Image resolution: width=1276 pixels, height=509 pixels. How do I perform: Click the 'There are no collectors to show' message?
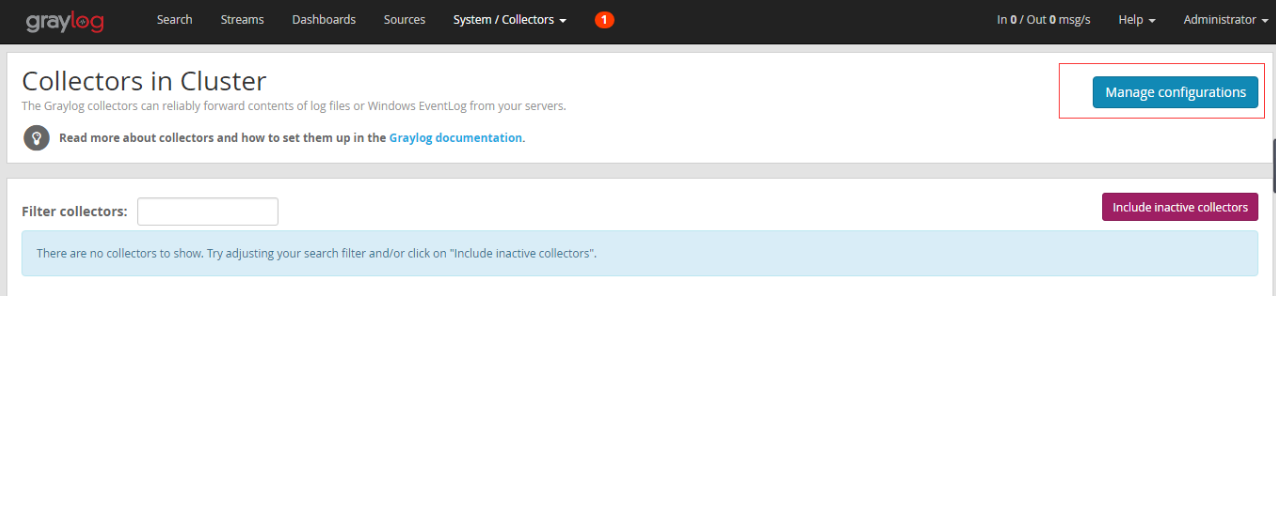[x=640, y=253]
